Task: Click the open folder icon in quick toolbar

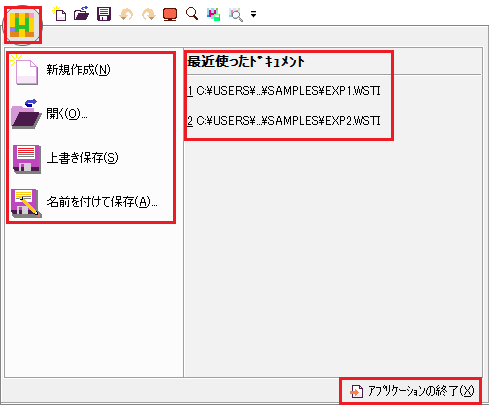Action: click(81, 14)
